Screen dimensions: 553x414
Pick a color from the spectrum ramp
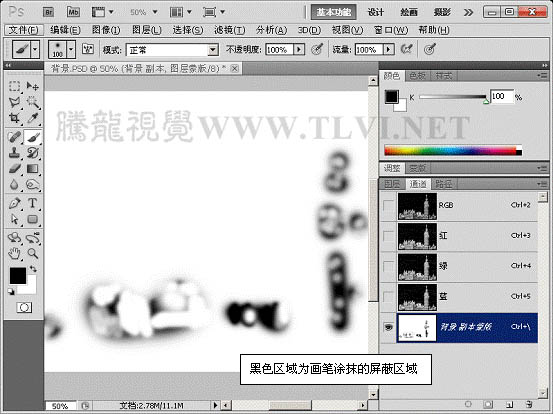453,151
